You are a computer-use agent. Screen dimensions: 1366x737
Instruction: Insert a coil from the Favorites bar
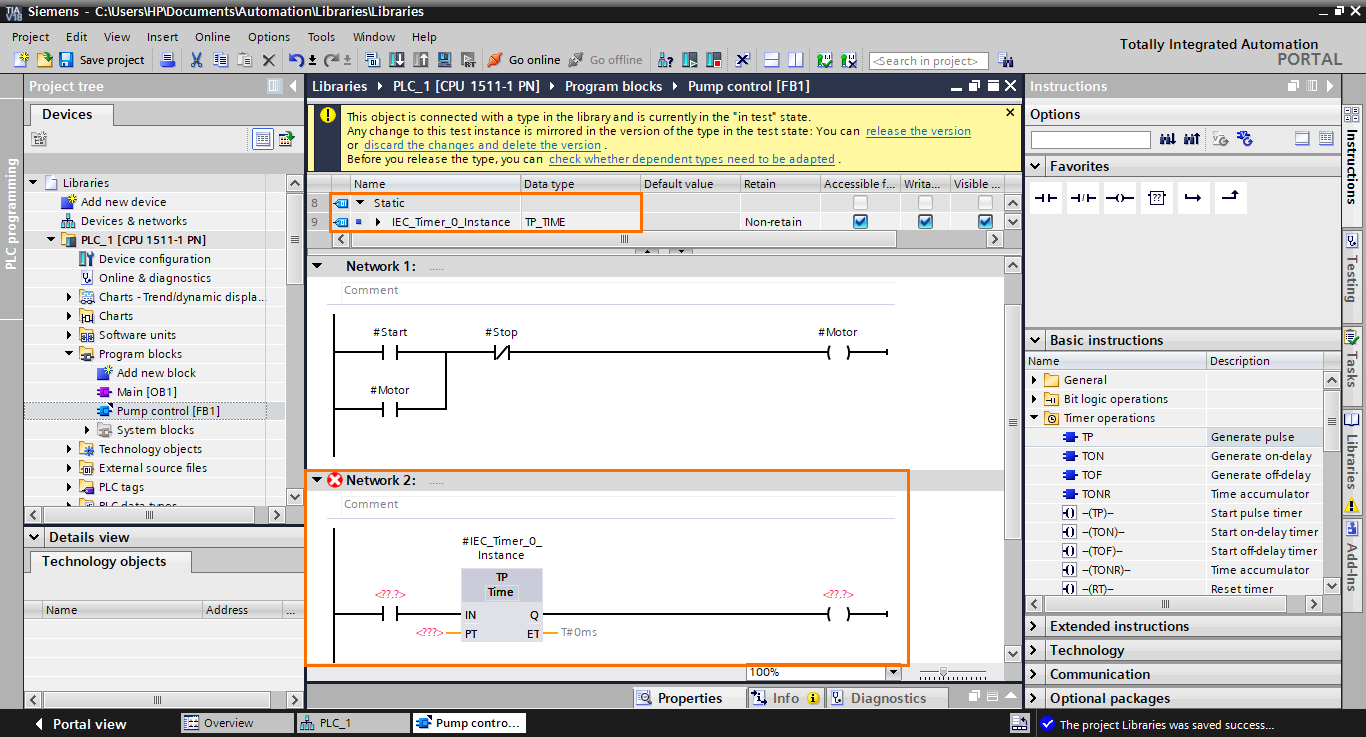[1120, 198]
